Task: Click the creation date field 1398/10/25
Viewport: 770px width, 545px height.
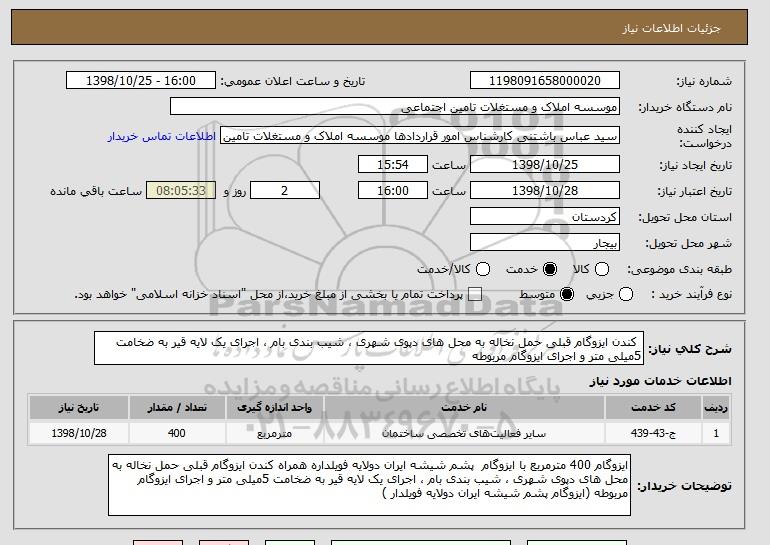Action: (x=545, y=164)
